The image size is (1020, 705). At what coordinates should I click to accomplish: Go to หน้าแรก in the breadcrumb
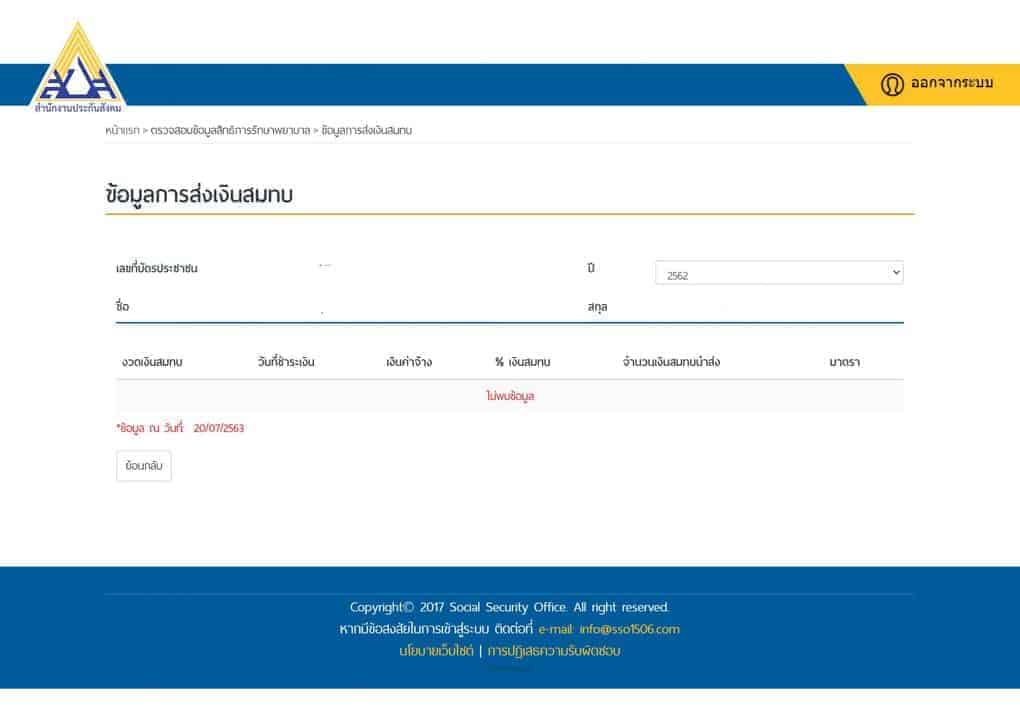pos(122,131)
